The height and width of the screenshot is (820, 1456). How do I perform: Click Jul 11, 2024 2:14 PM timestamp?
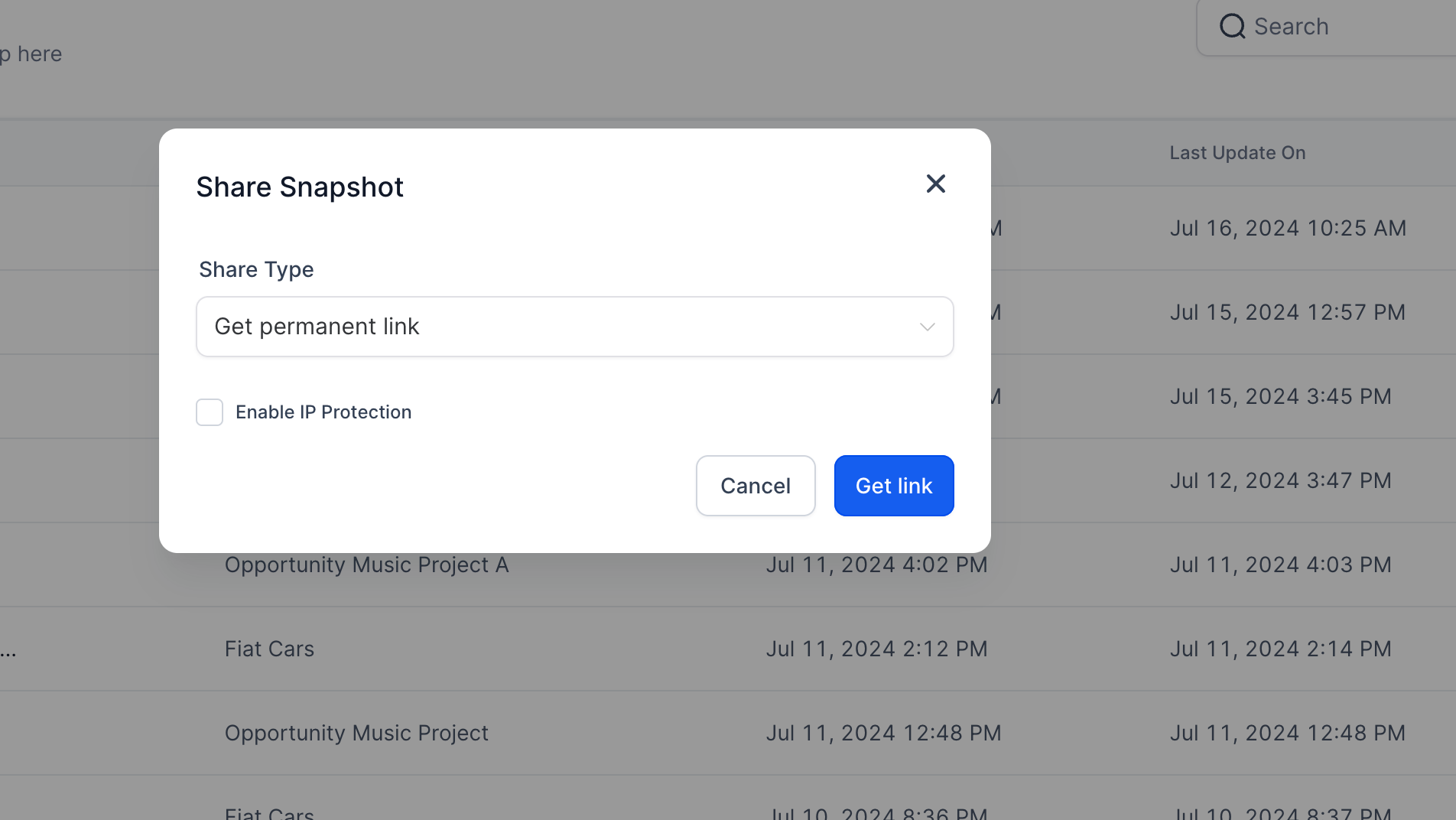tap(1280, 649)
